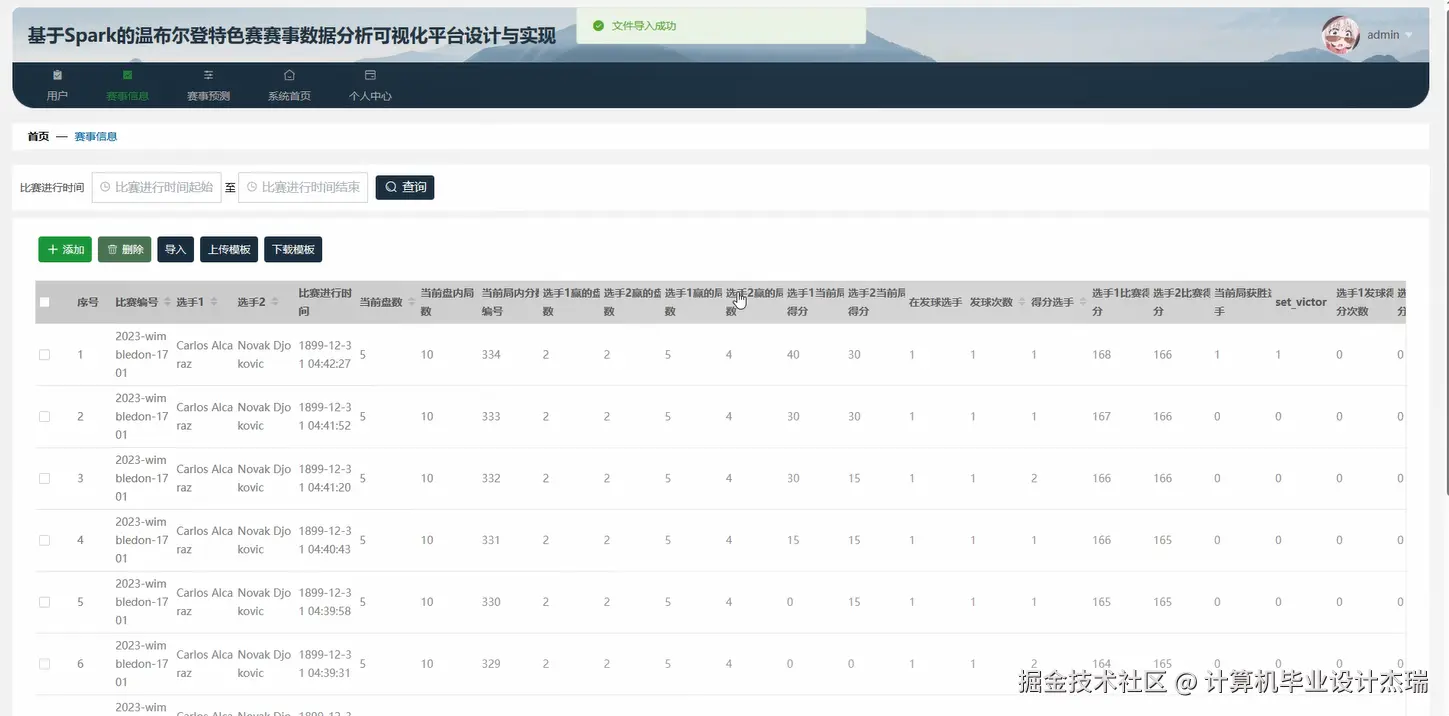Click the cell with value 330
Viewport: 1449px width, 716px height.
pyautogui.click(x=491, y=602)
